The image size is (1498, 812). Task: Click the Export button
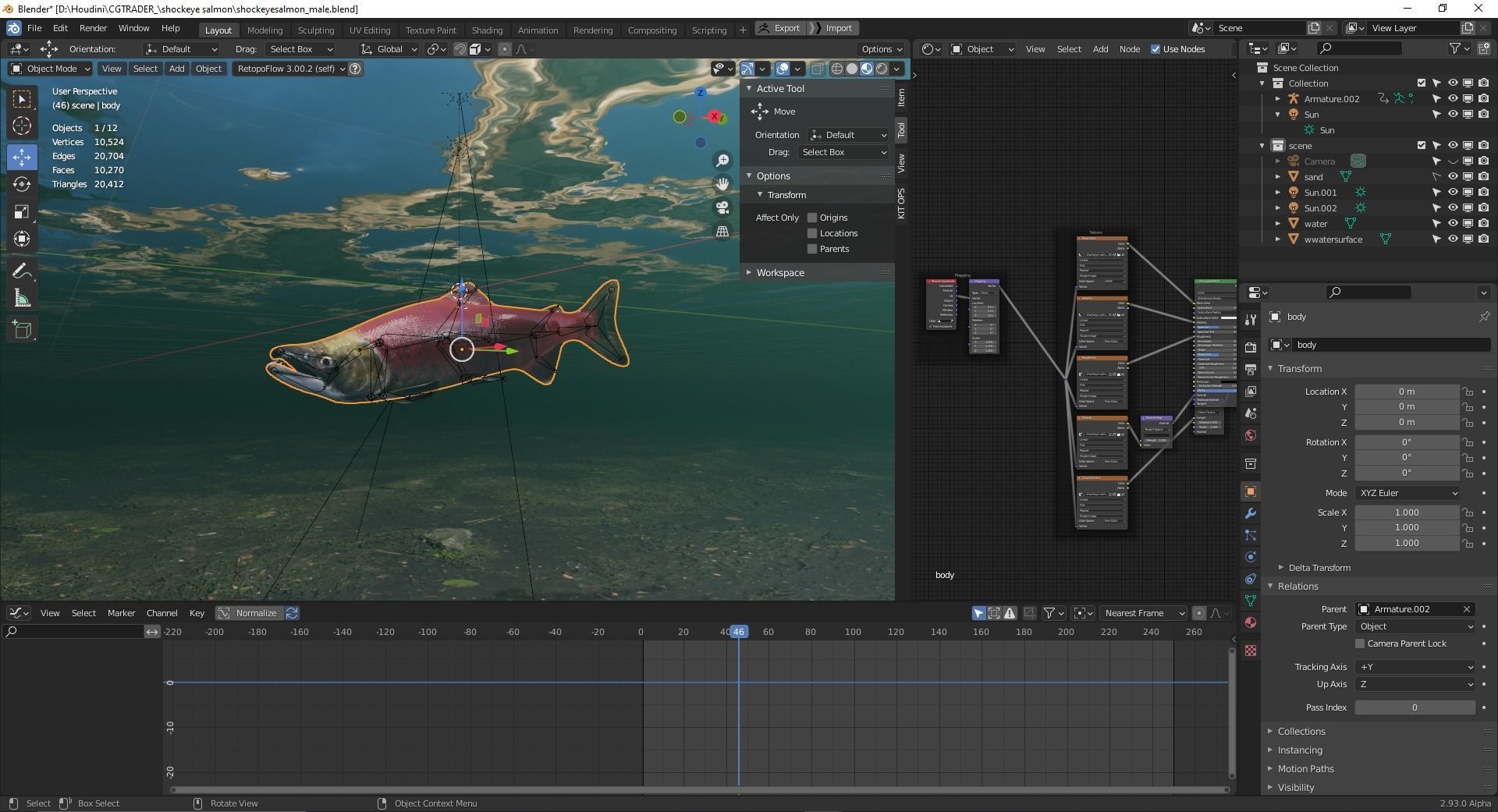tap(779, 28)
